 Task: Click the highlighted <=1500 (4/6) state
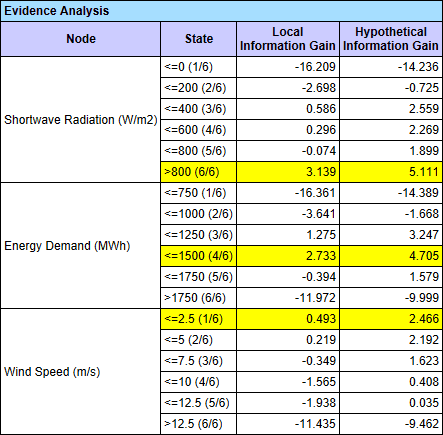click(199, 256)
